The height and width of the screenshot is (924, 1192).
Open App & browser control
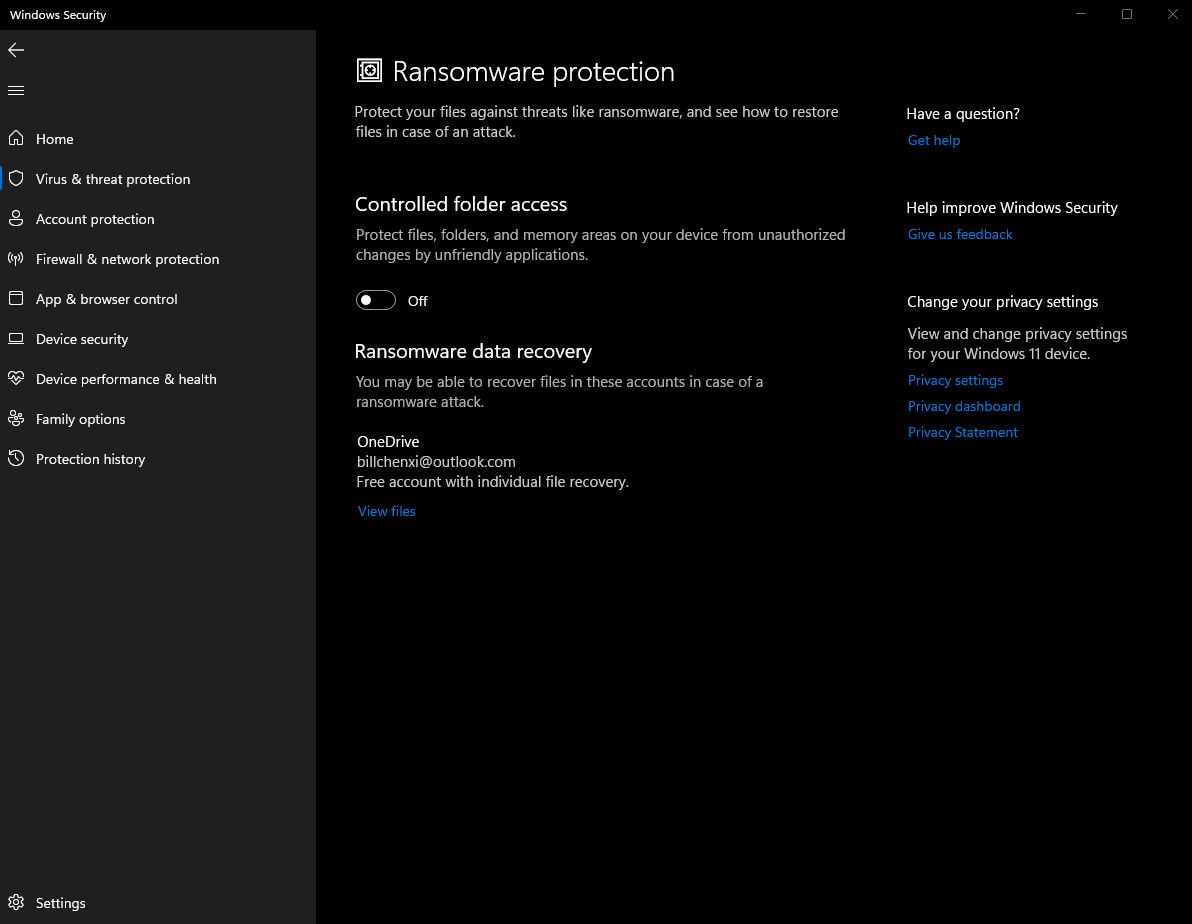(157, 299)
